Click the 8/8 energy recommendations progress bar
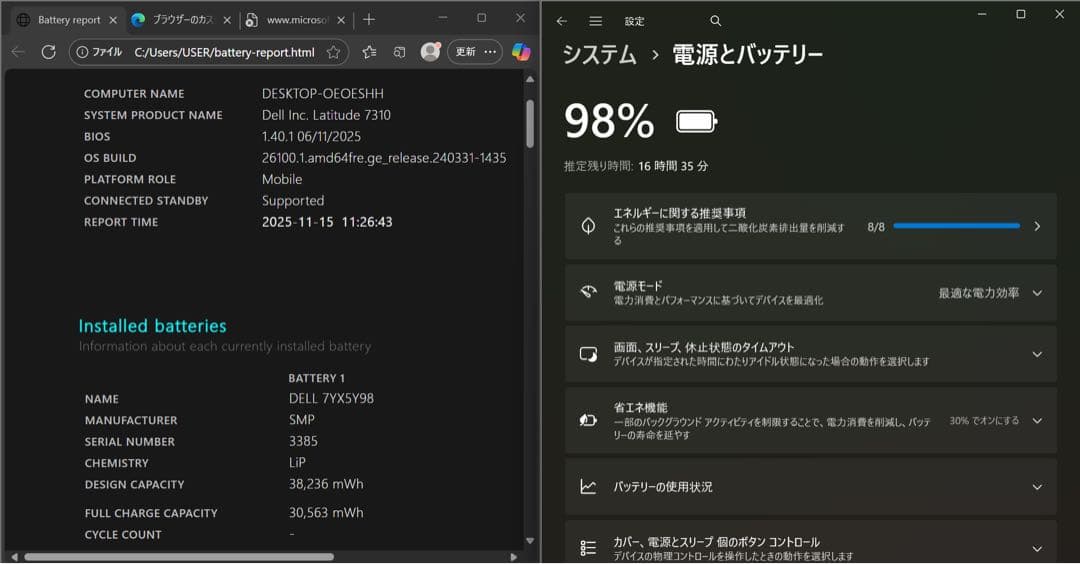The height and width of the screenshot is (564, 1080). [x=957, y=226]
